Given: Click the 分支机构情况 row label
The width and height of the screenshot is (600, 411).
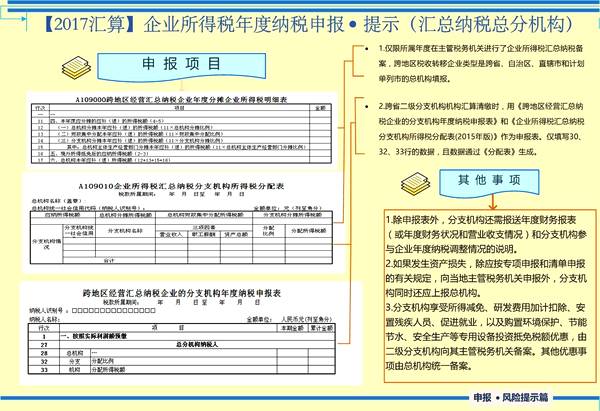Looking at the screenshot, I should (47, 244).
